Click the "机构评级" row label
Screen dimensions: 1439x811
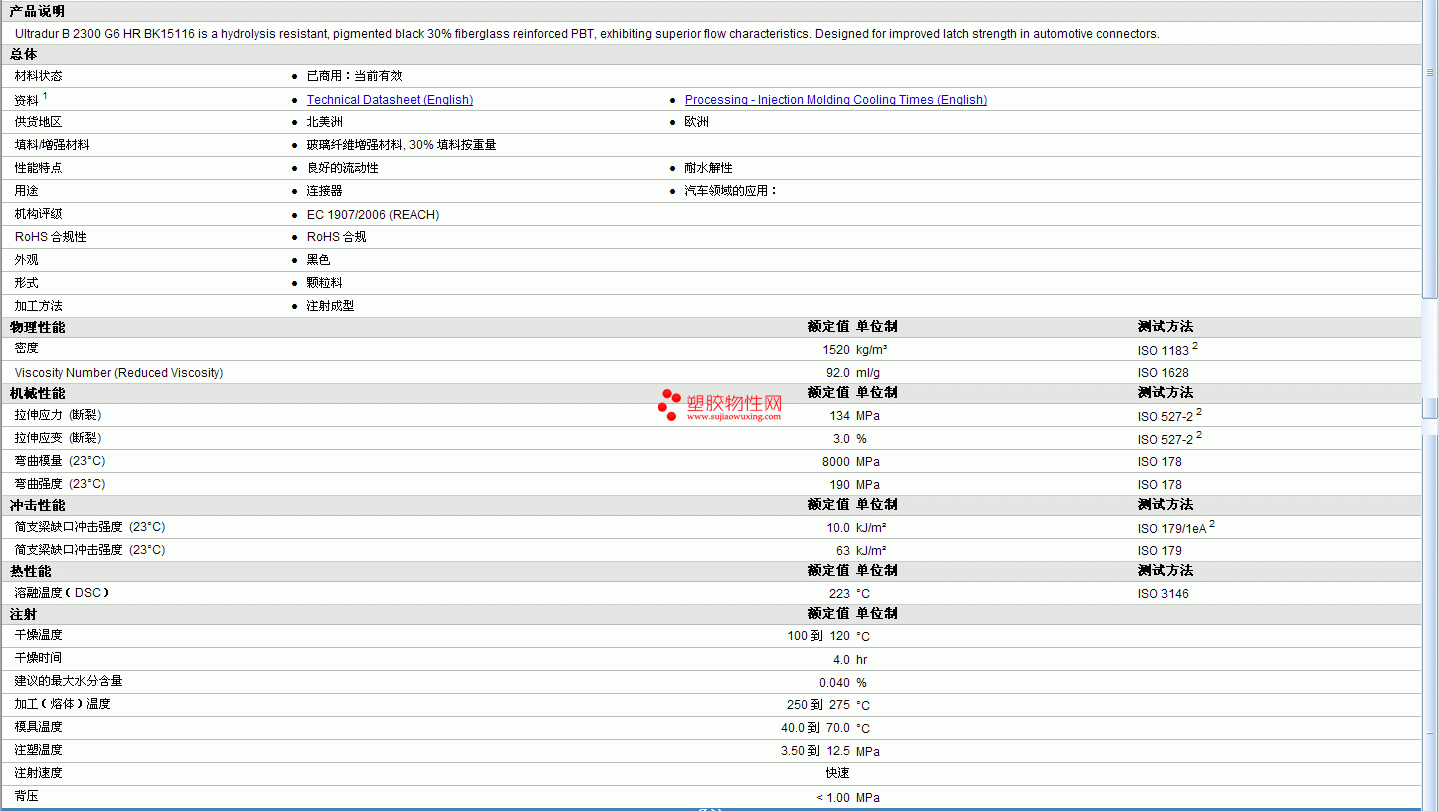click(x=38, y=214)
